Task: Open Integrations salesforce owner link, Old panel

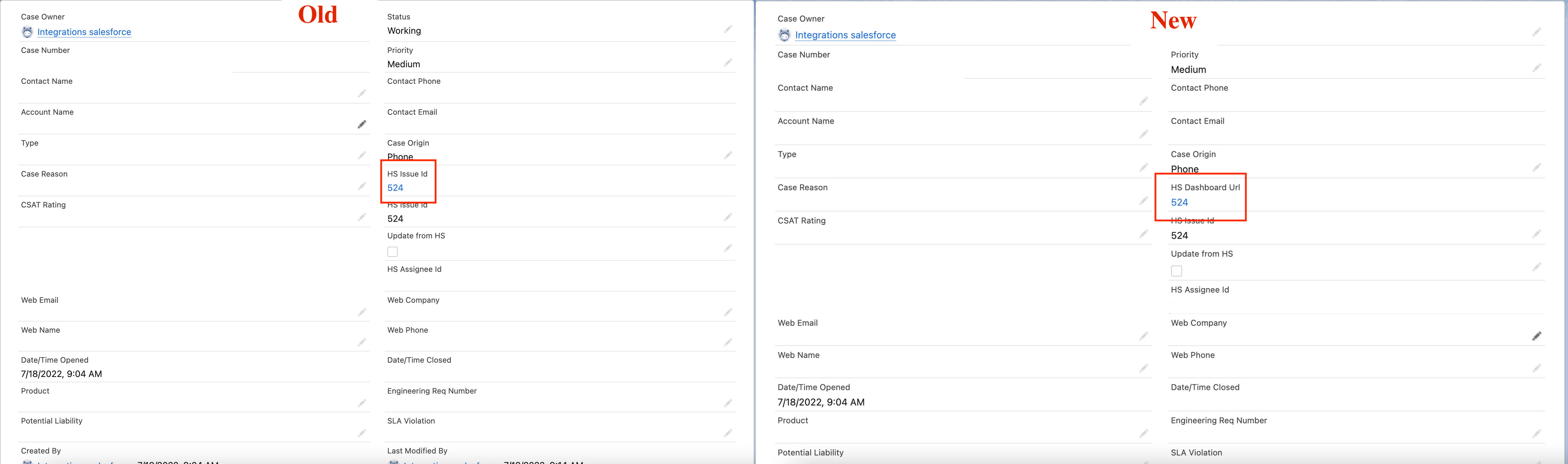Action: (84, 32)
